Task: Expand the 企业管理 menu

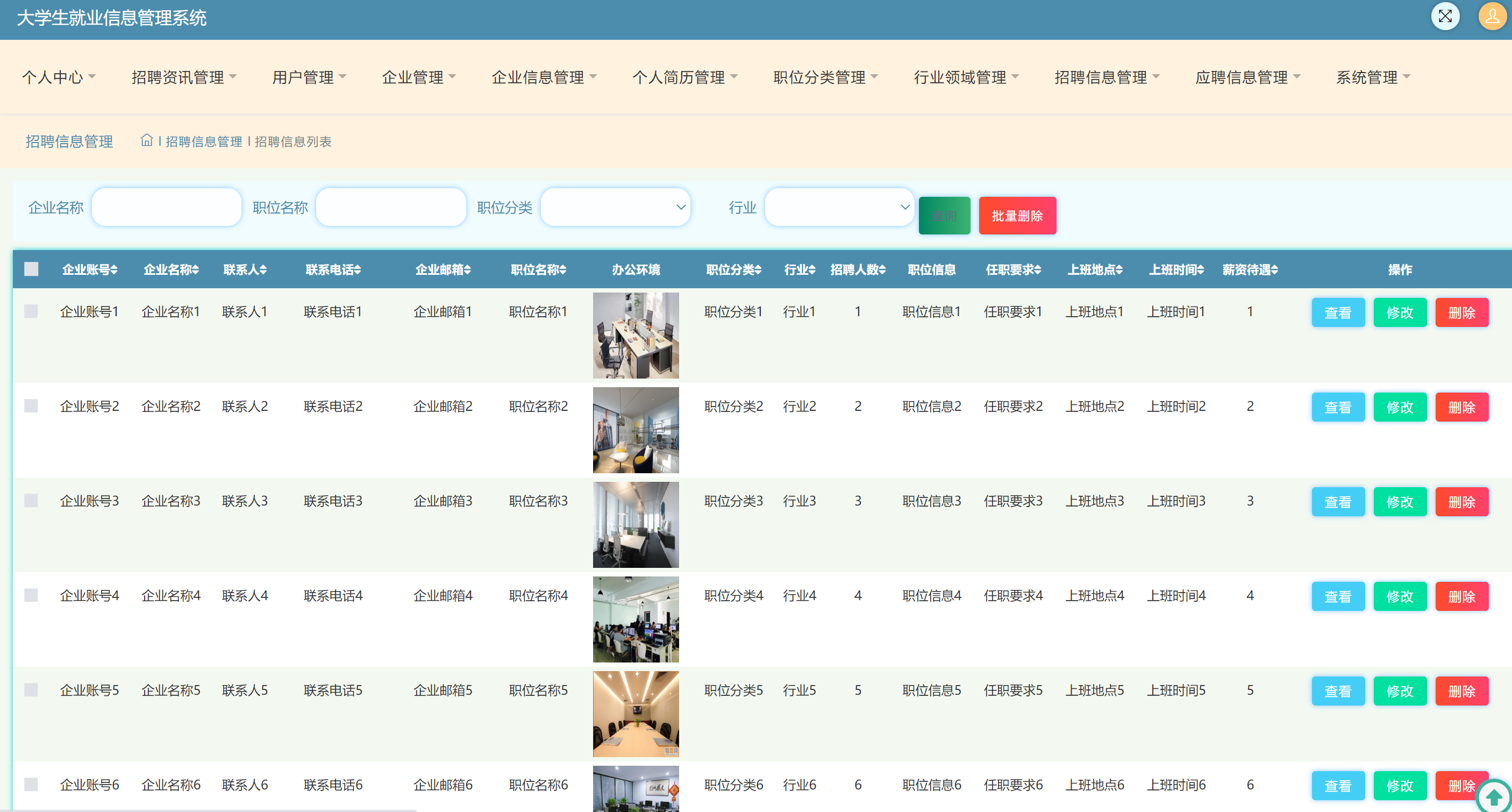Action: (418, 77)
